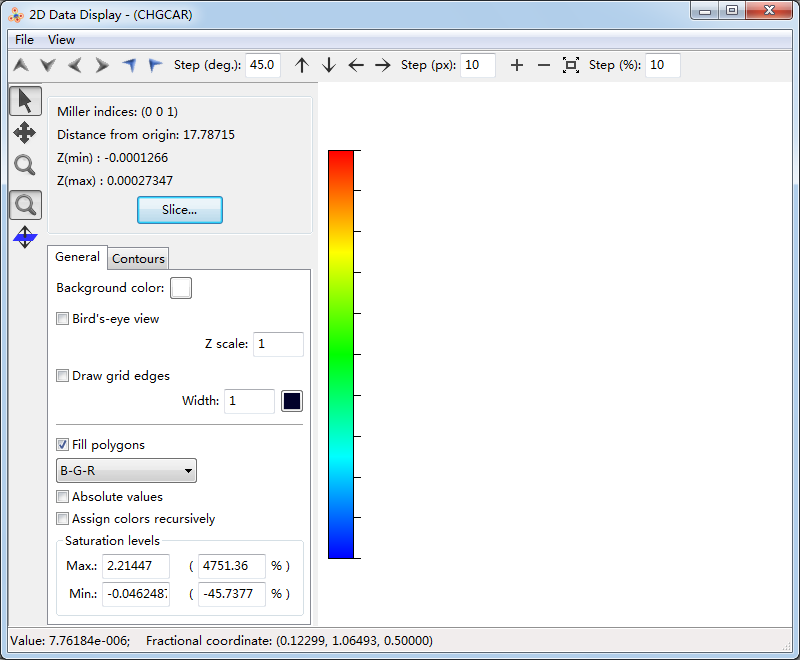Select the pointer arrow tool
Image resolution: width=800 pixels, height=660 pixels.
(x=25, y=101)
